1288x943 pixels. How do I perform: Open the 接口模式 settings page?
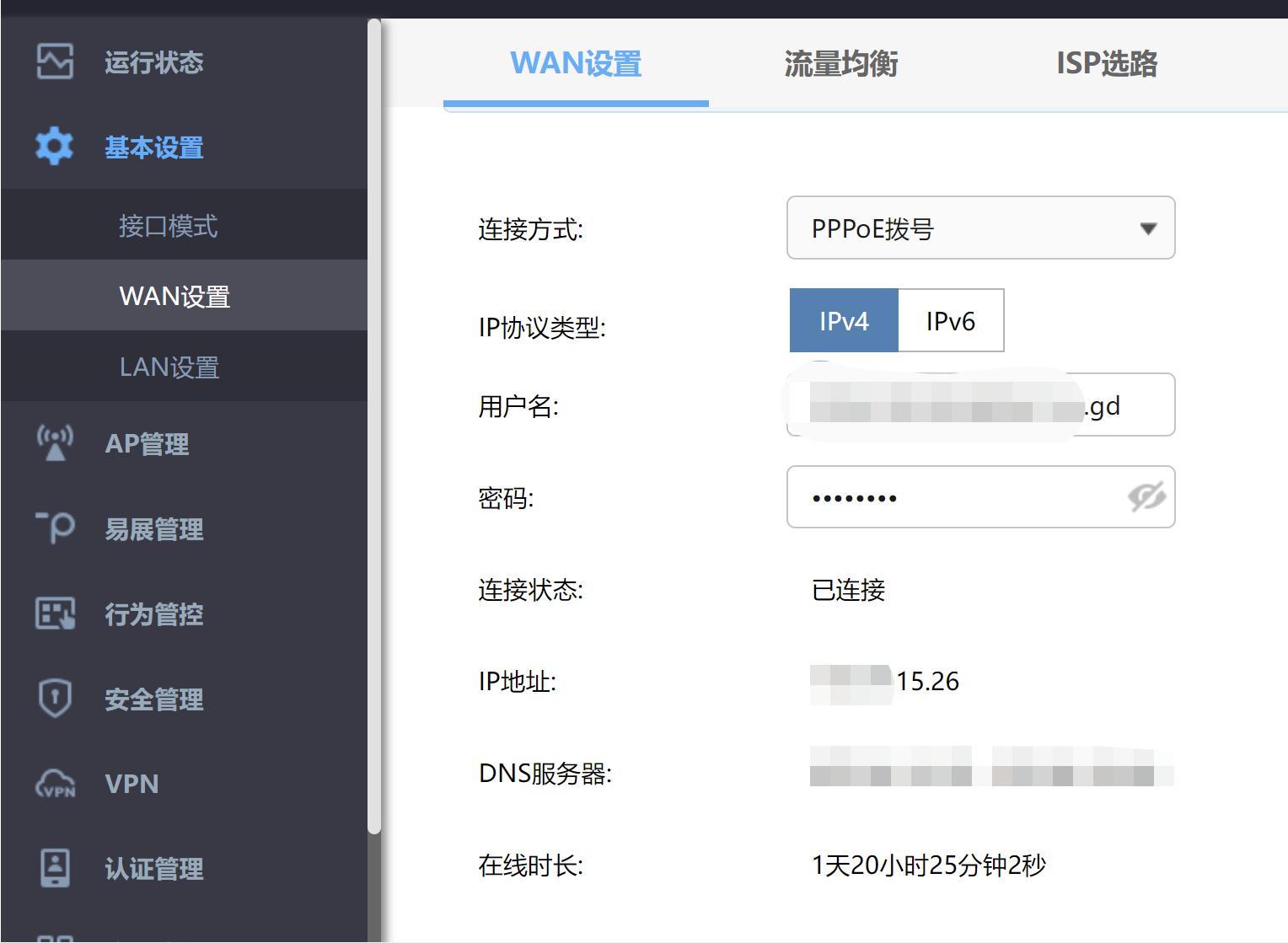pos(169,225)
